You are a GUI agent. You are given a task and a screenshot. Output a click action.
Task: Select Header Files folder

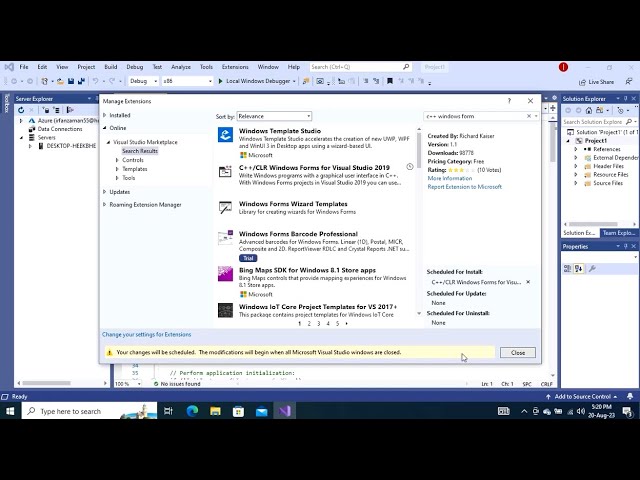click(608, 166)
